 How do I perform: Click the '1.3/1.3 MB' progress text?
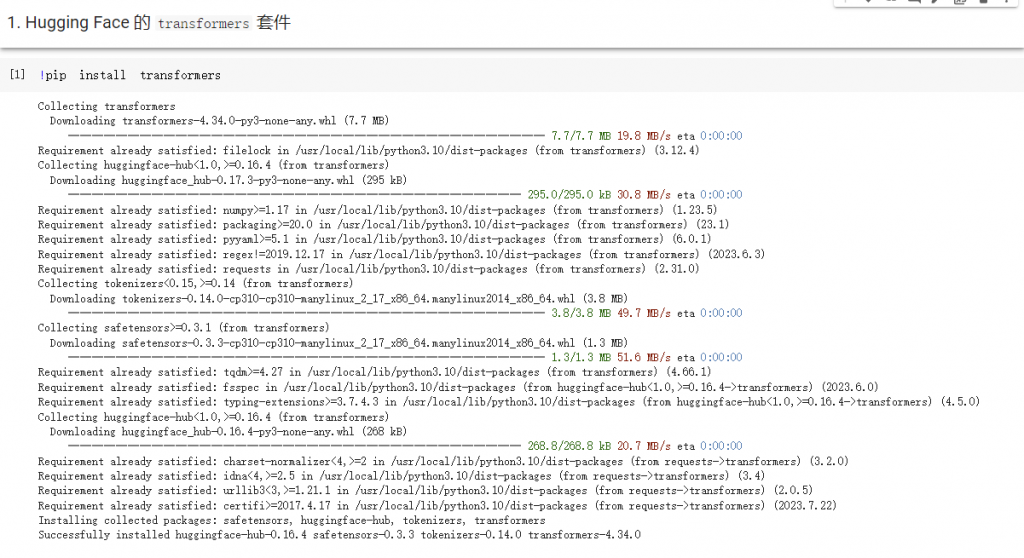click(581, 357)
